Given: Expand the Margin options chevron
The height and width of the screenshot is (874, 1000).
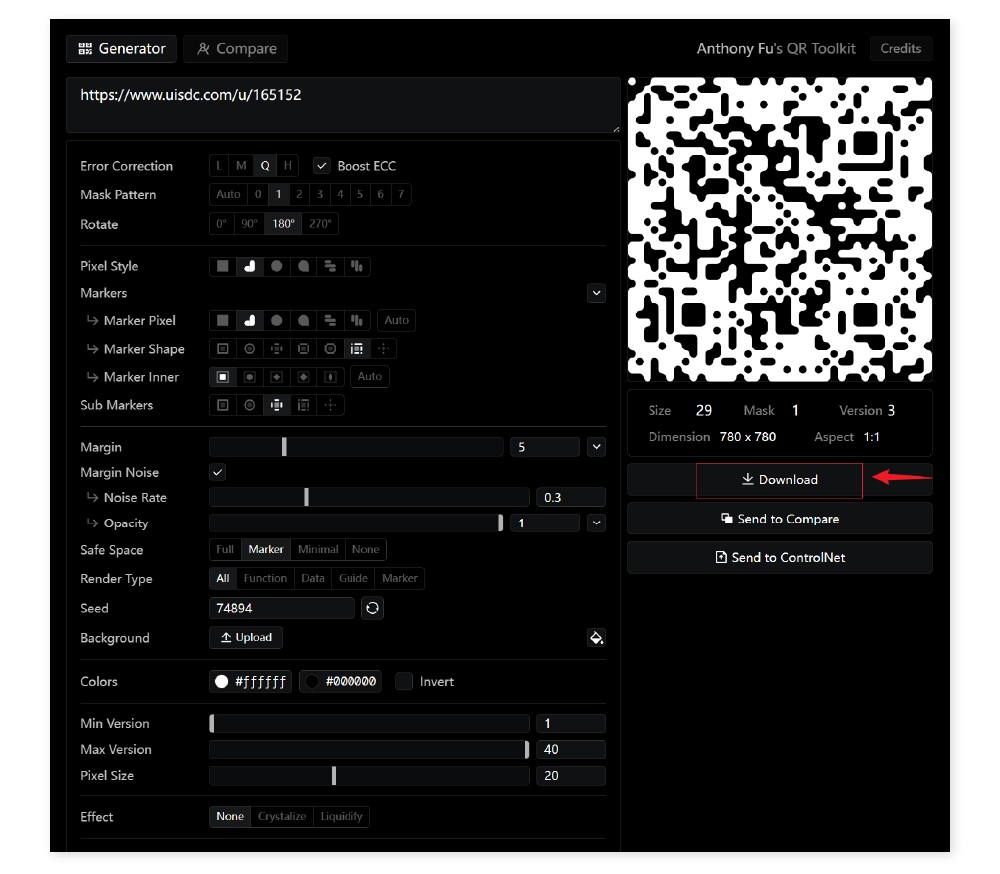Looking at the screenshot, I should point(596,447).
